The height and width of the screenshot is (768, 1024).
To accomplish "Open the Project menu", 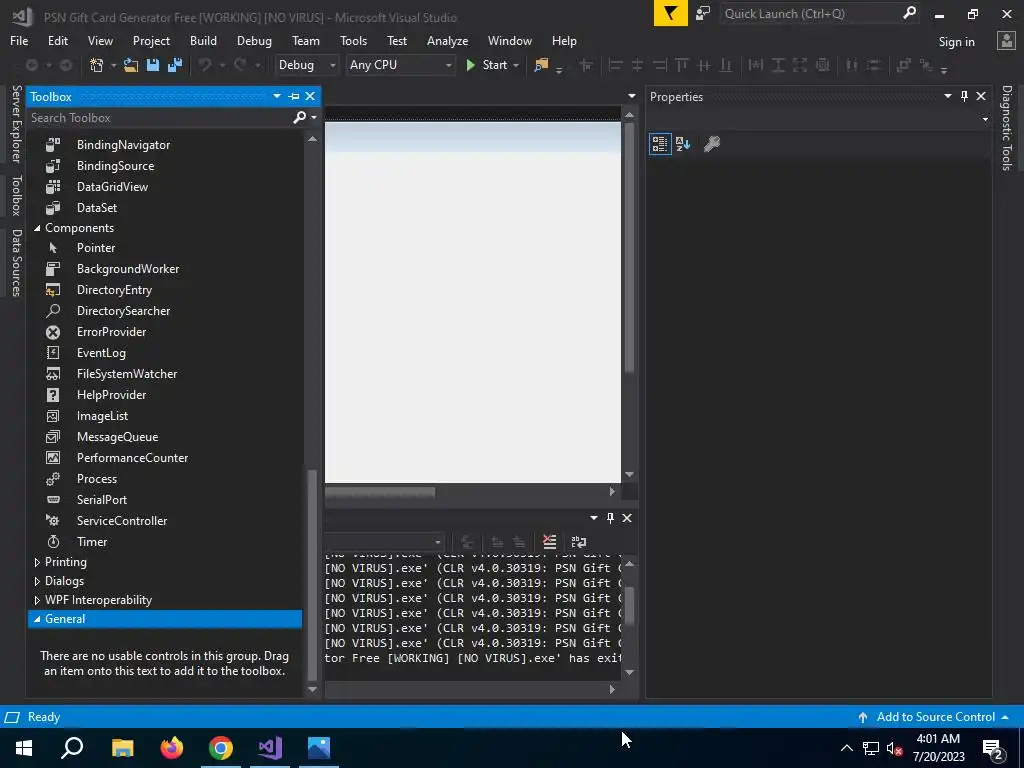I will (x=151, y=40).
